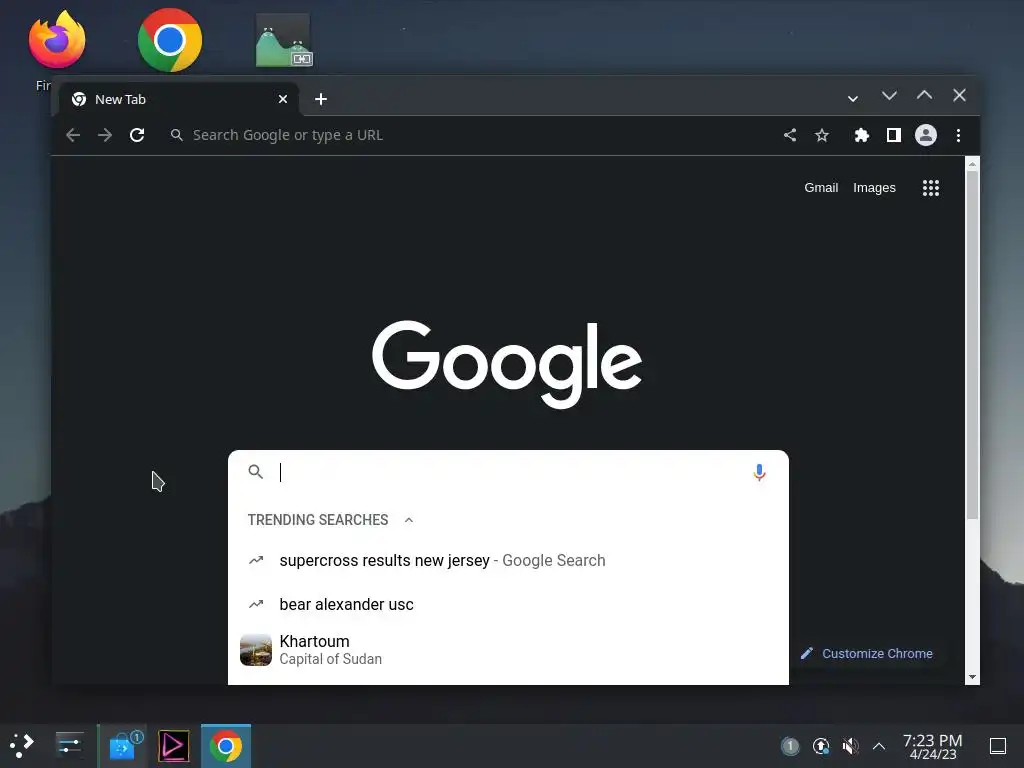
Task: Open the Discover store taskbar icon
Action: (x=123, y=746)
